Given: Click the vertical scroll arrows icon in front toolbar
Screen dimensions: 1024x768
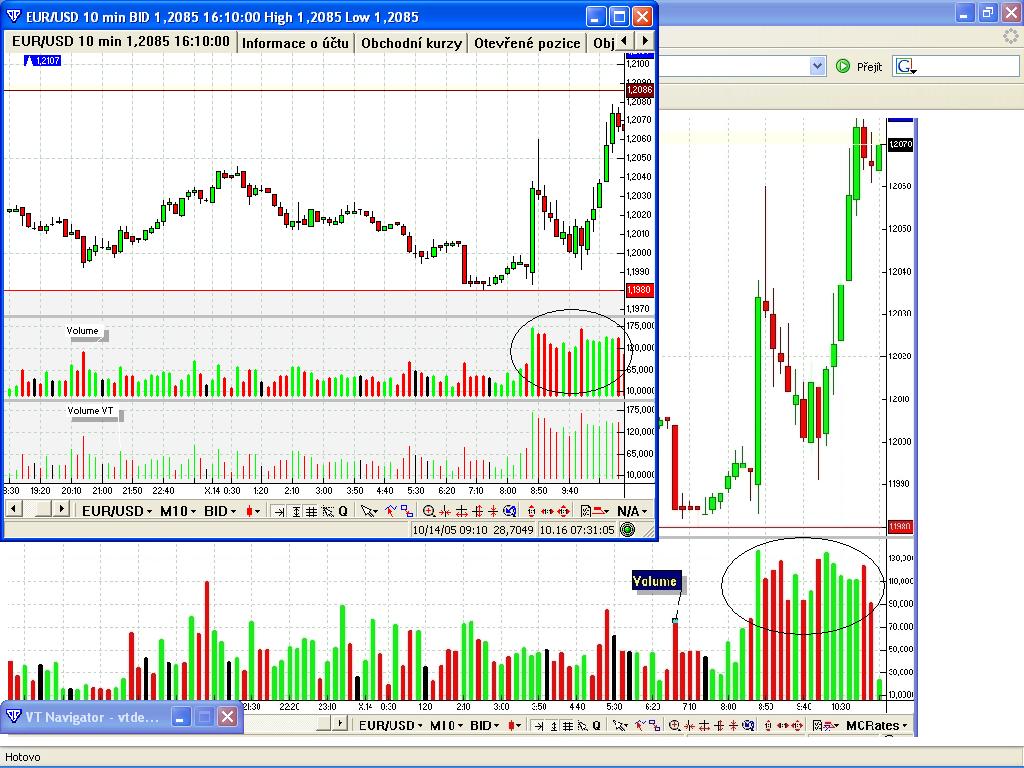Looking at the screenshot, I should (x=532, y=511).
